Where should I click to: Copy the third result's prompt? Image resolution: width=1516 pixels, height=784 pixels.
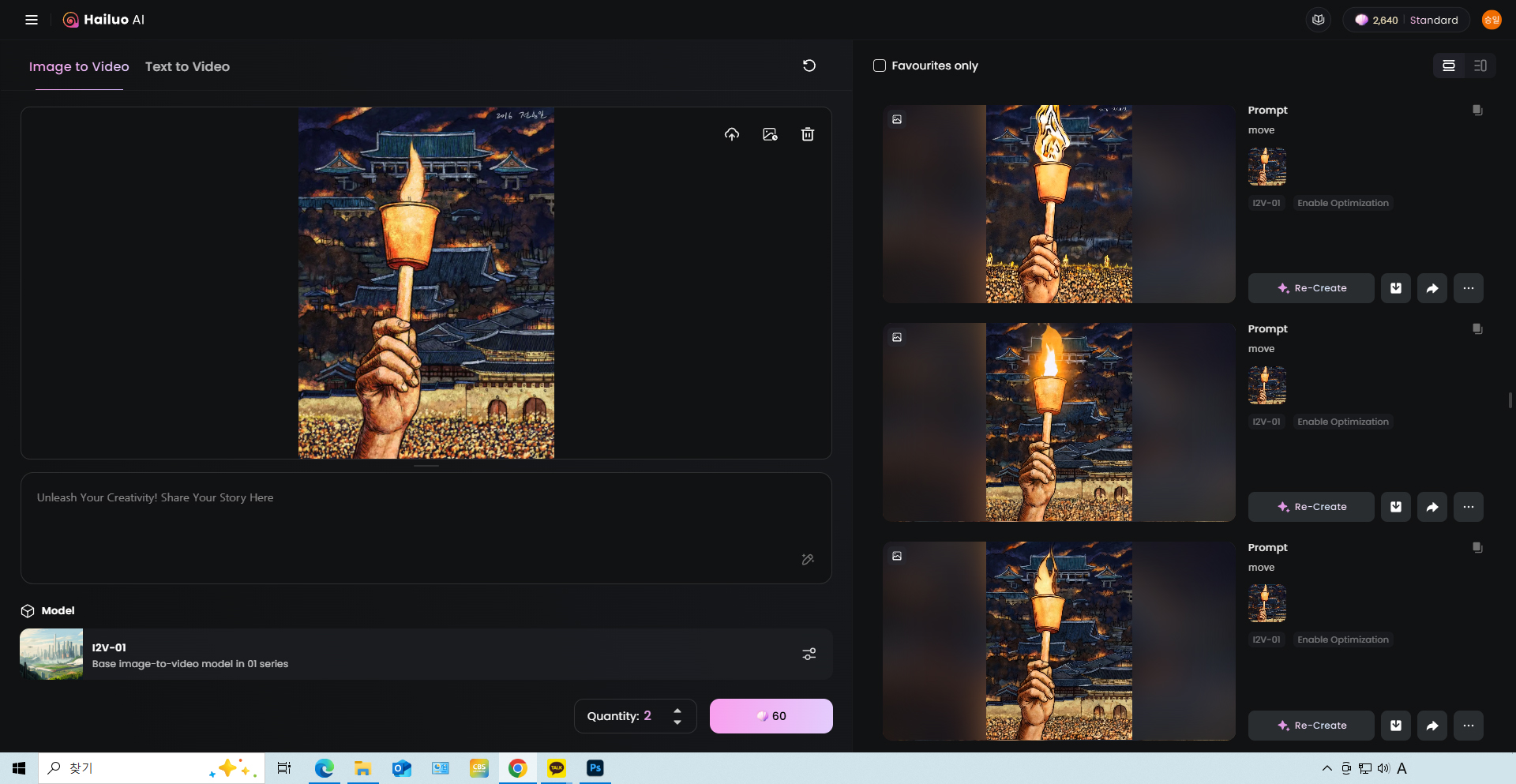[1477, 547]
